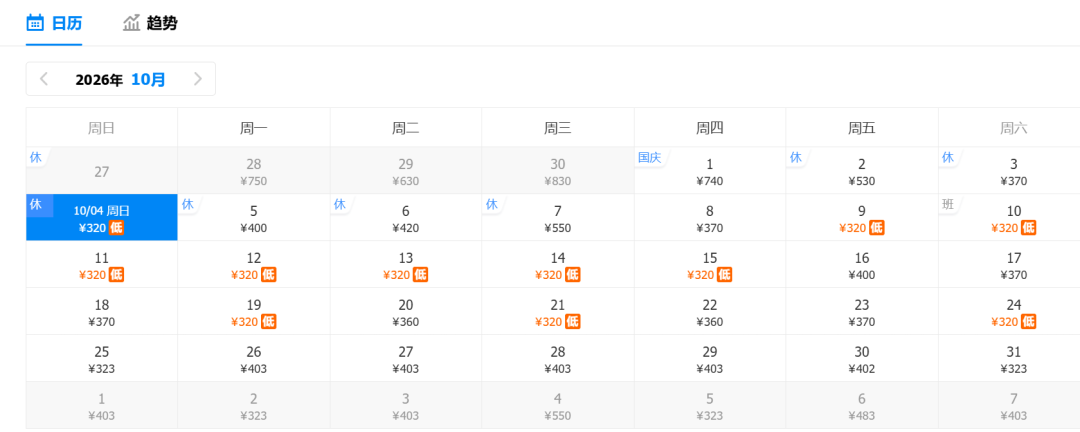Click the 低 badge on October 24
1080x432 pixels.
coord(1028,322)
